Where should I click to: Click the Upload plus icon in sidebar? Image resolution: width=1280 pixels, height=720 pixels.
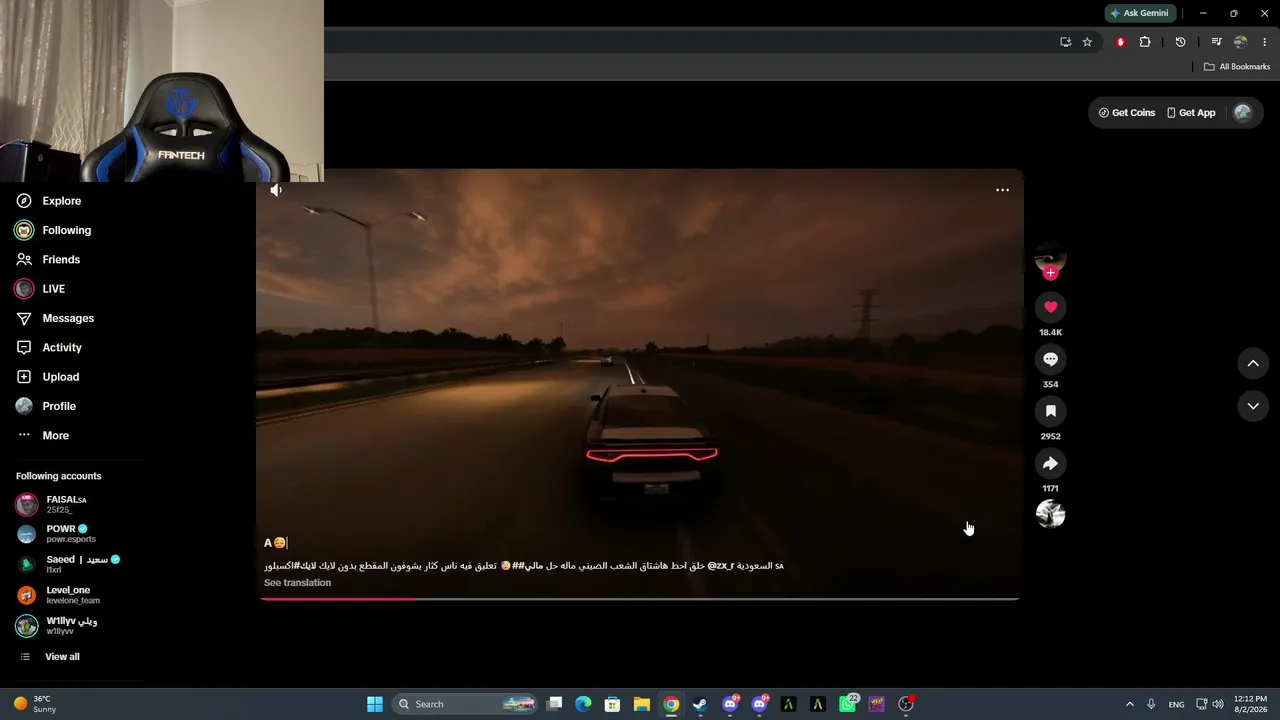click(x=24, y=377)
